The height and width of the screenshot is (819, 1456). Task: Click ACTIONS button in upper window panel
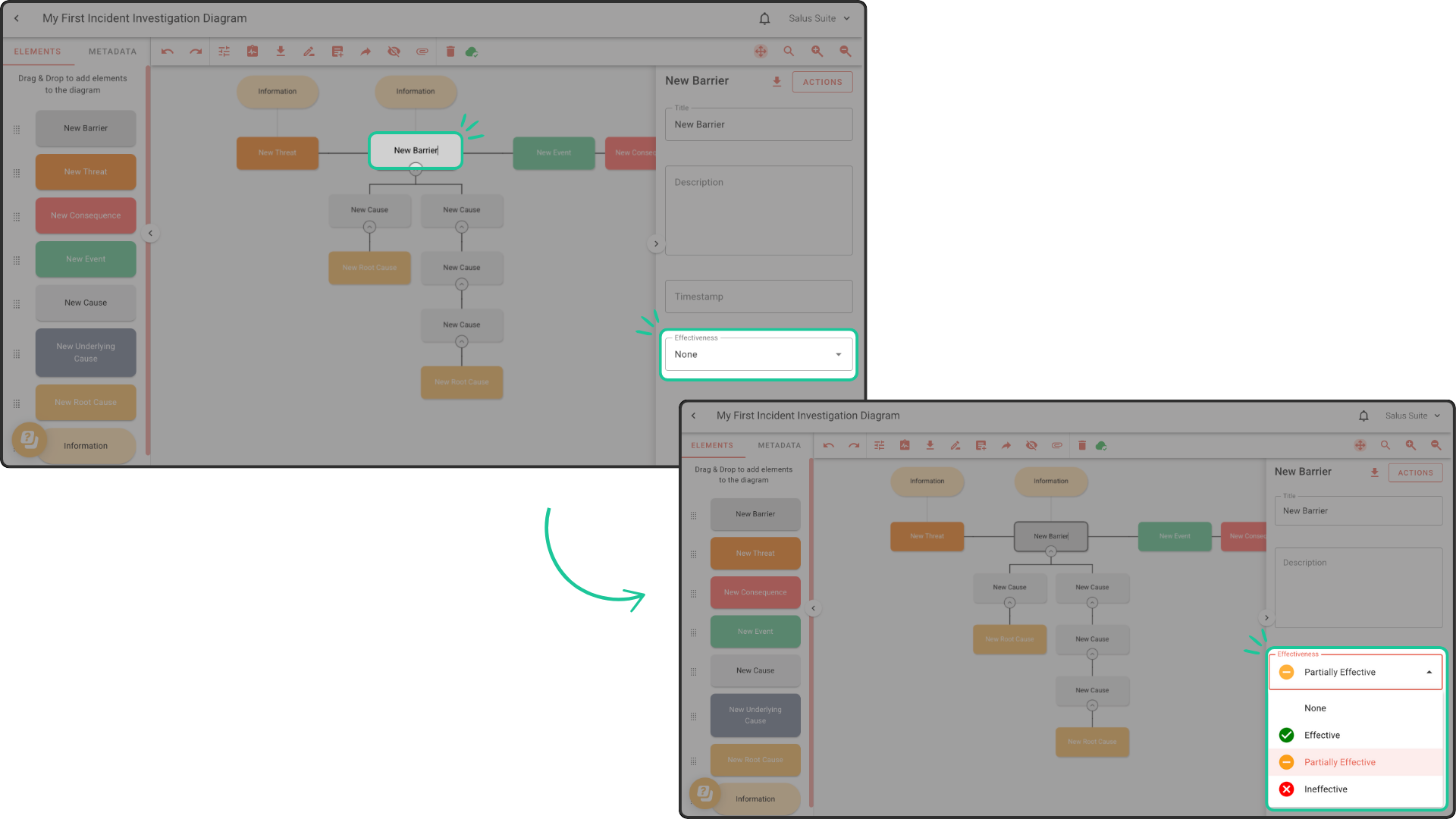point(822,82)
